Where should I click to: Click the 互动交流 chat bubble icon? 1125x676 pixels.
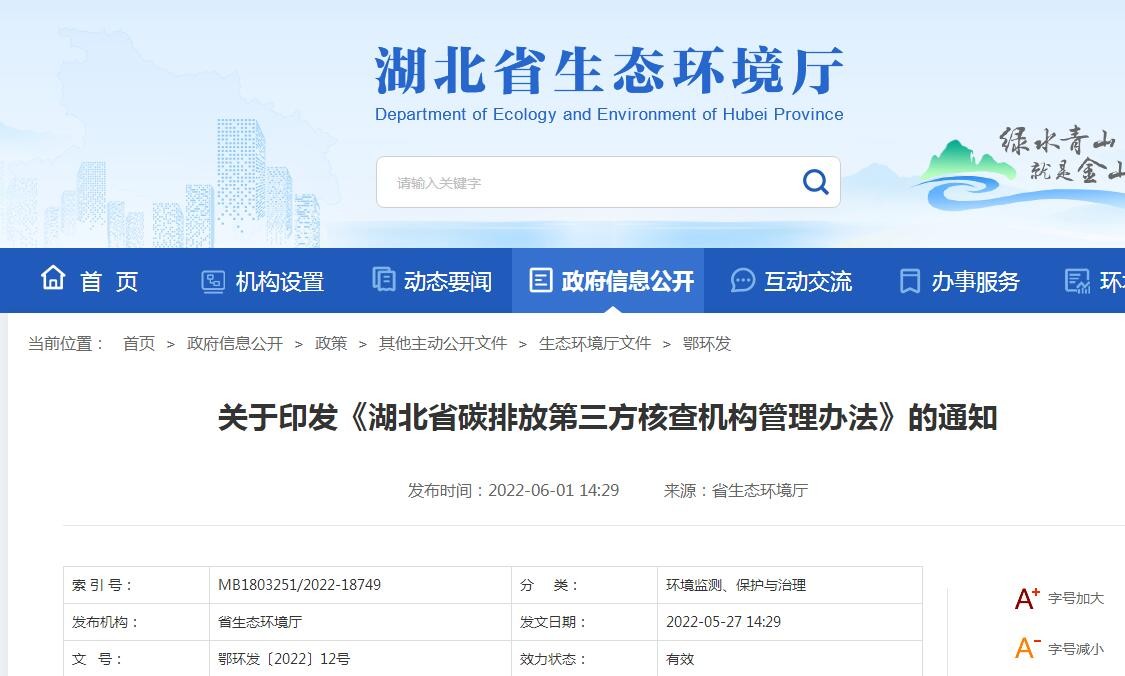coord(741,281)
